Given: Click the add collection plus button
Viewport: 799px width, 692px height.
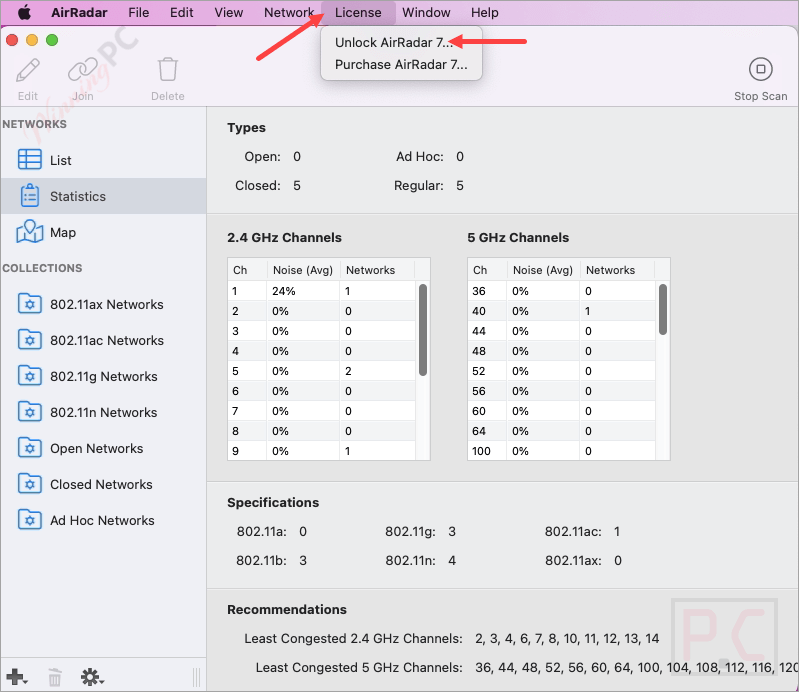Looking at the screenshot, I should pyautogui.click(x=17, y=677).
